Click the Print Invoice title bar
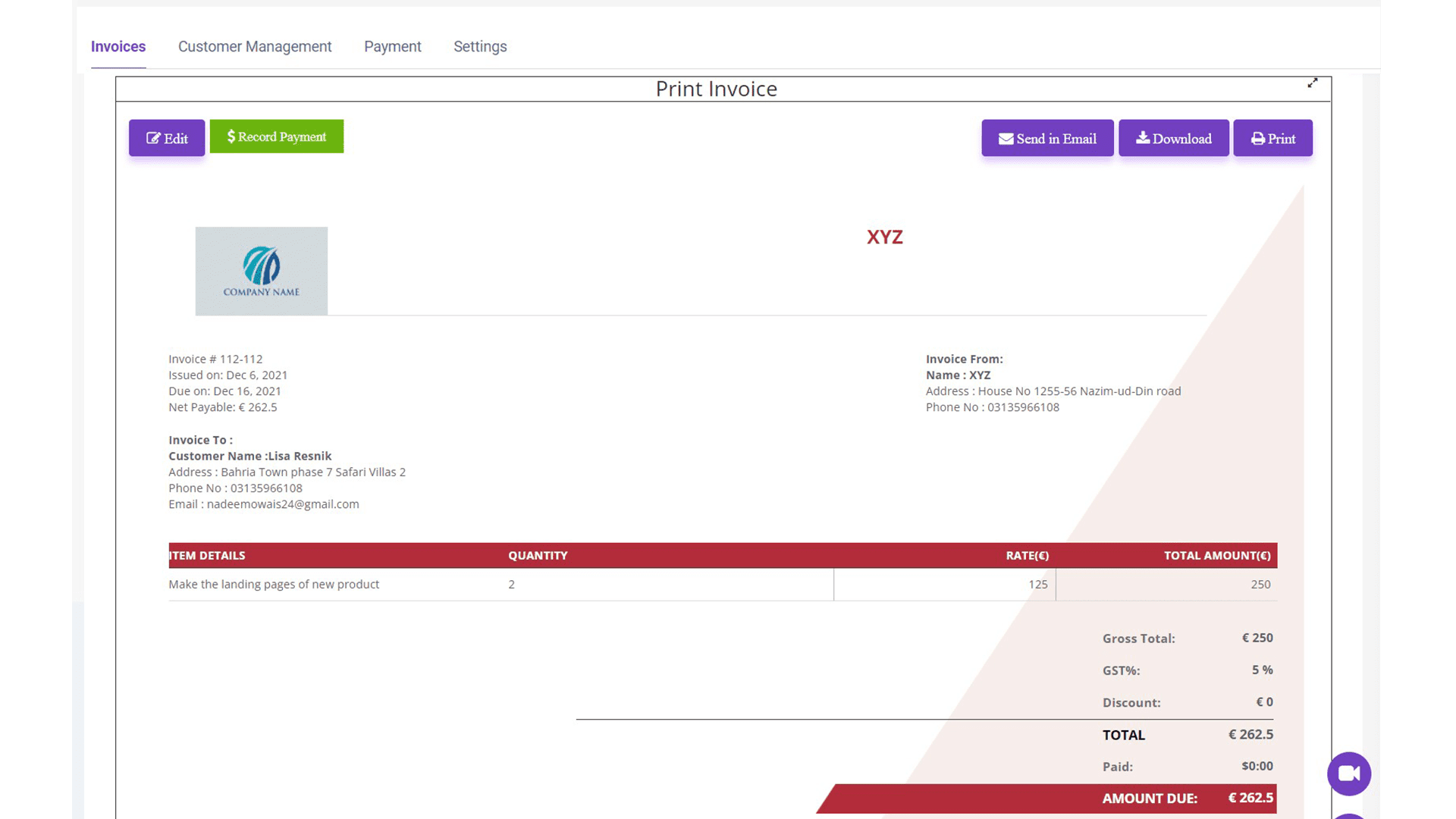 pyautogui.click(x=716, y=89)
